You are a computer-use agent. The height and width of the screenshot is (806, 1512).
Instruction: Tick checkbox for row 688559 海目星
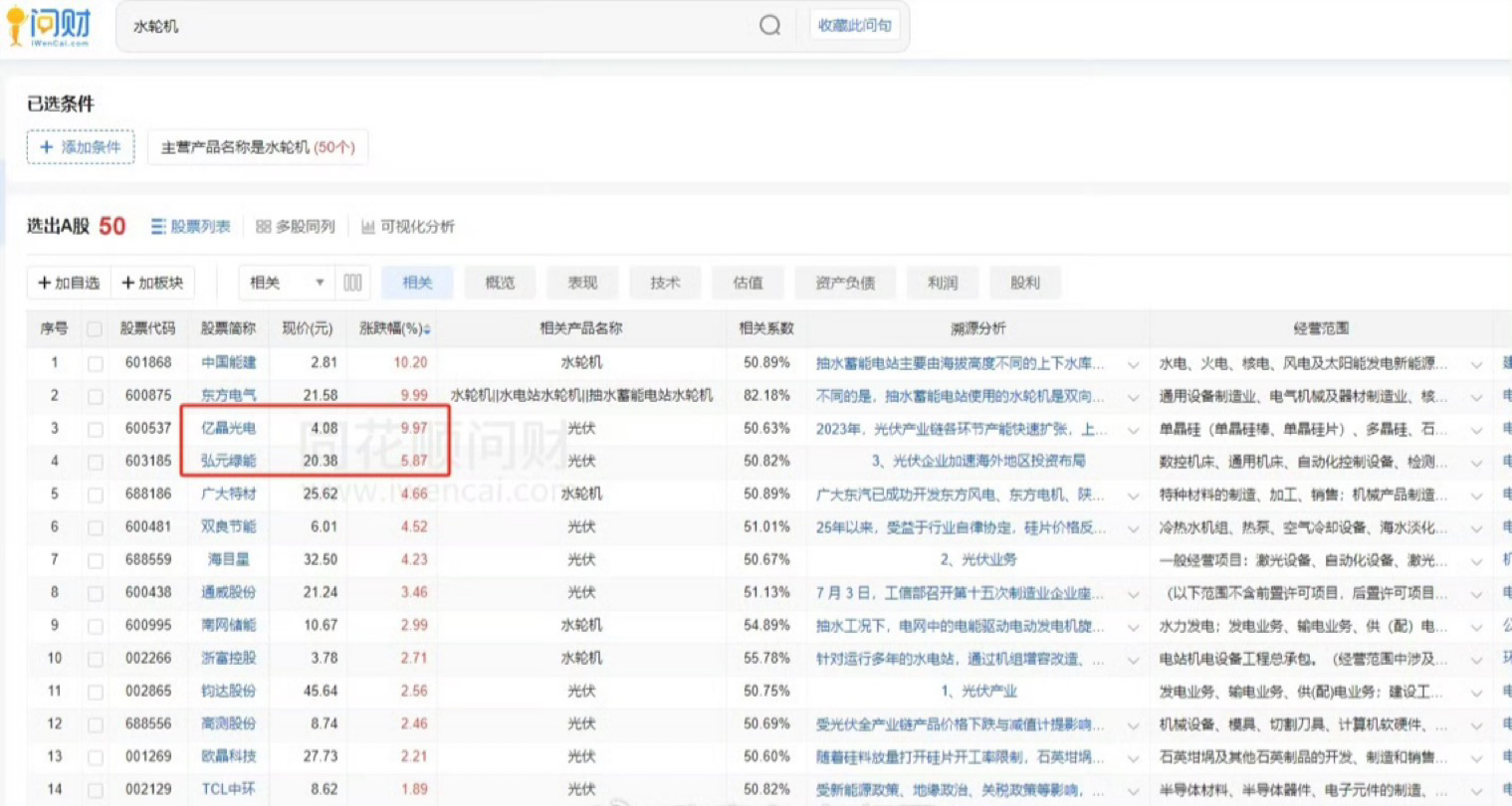95,560
